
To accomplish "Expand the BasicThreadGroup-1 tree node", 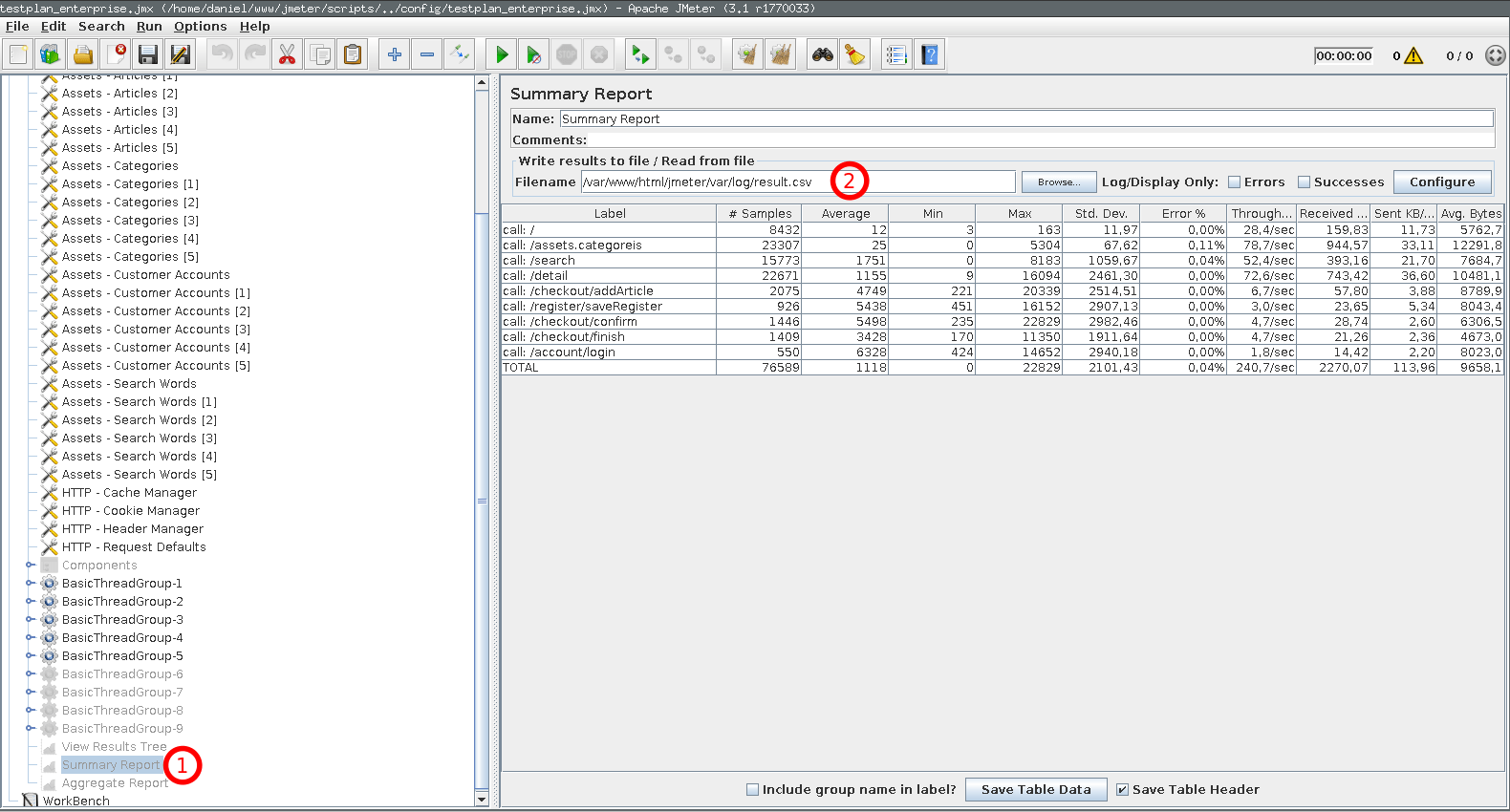I will tap(30, 584).
